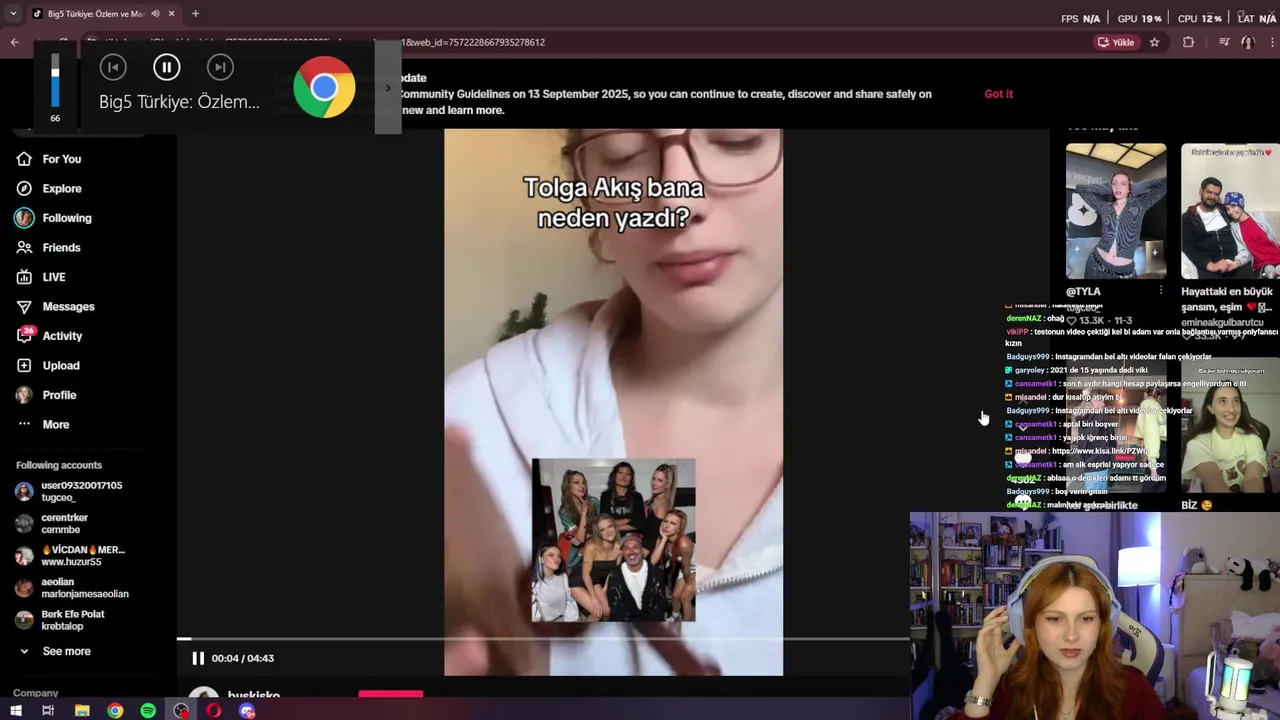Open the Chrome profile avatar
Screen dimensions: 1280x720
point(1247,42)
